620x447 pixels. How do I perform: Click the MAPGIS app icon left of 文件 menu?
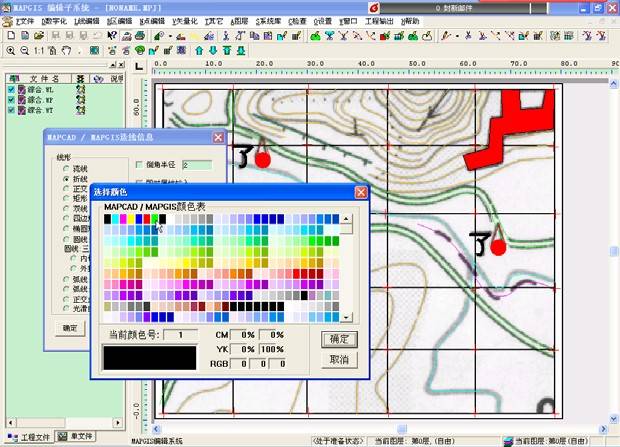7,21
